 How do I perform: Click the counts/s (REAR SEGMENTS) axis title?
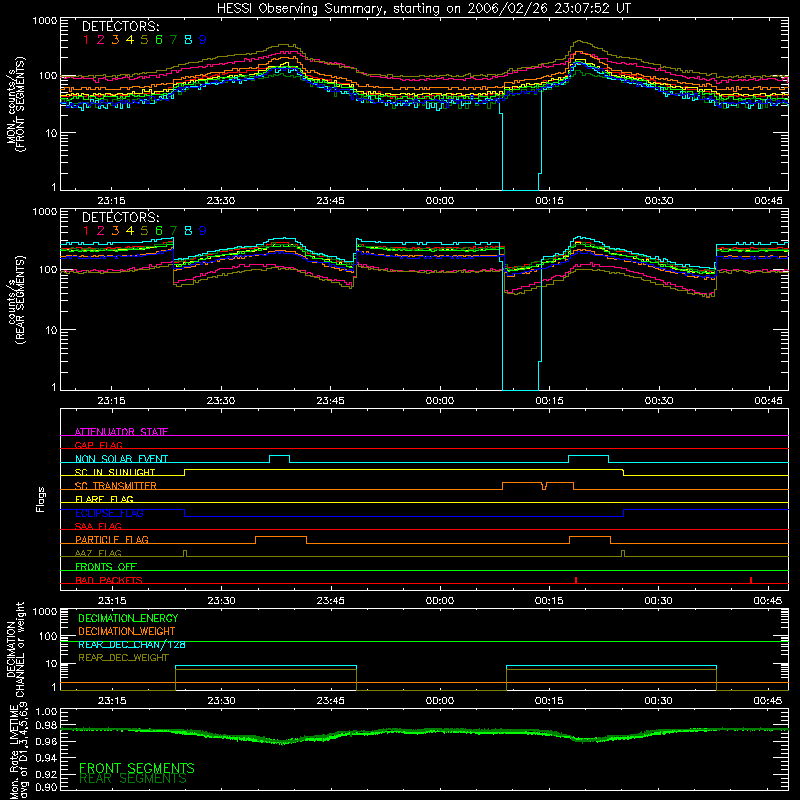coord(16,300)
